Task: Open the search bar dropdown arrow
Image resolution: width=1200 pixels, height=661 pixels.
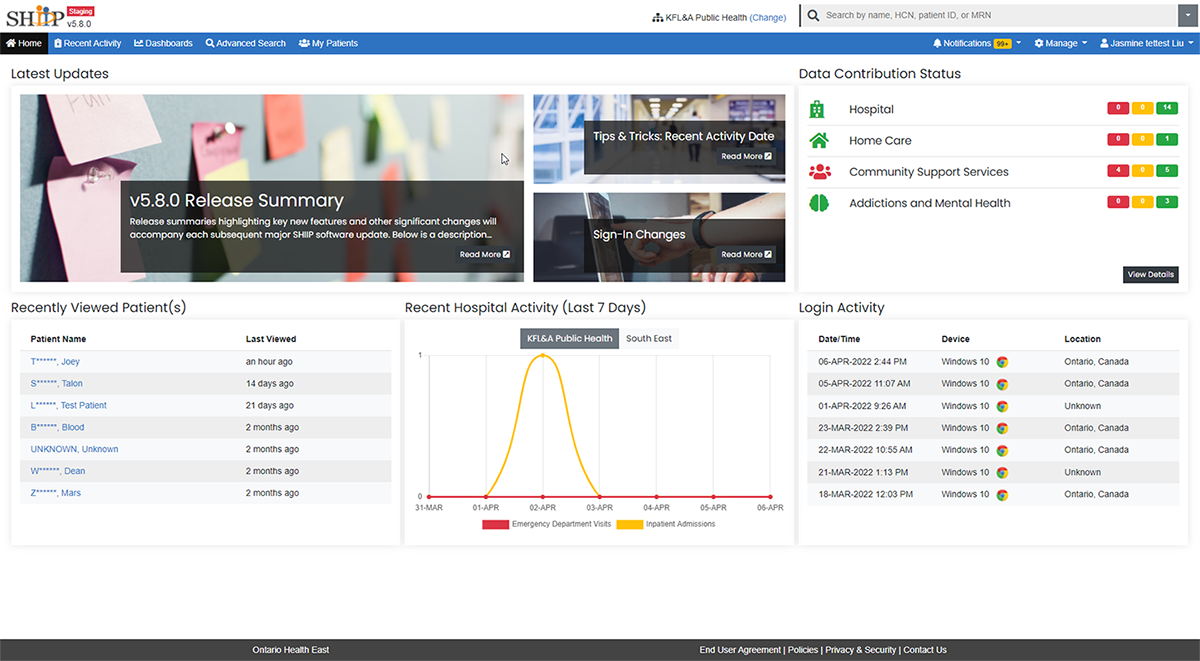Action: click(x=1186, y=16)
